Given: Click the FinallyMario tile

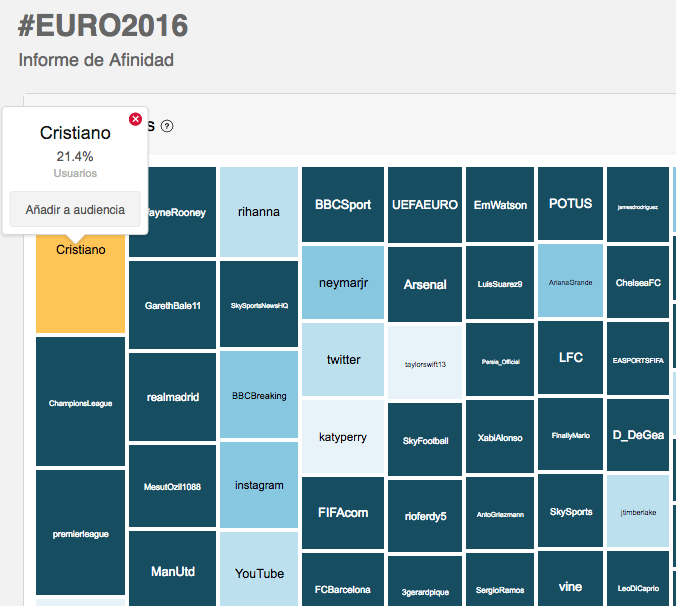Looking at the screenshot, I should [570, 434].
